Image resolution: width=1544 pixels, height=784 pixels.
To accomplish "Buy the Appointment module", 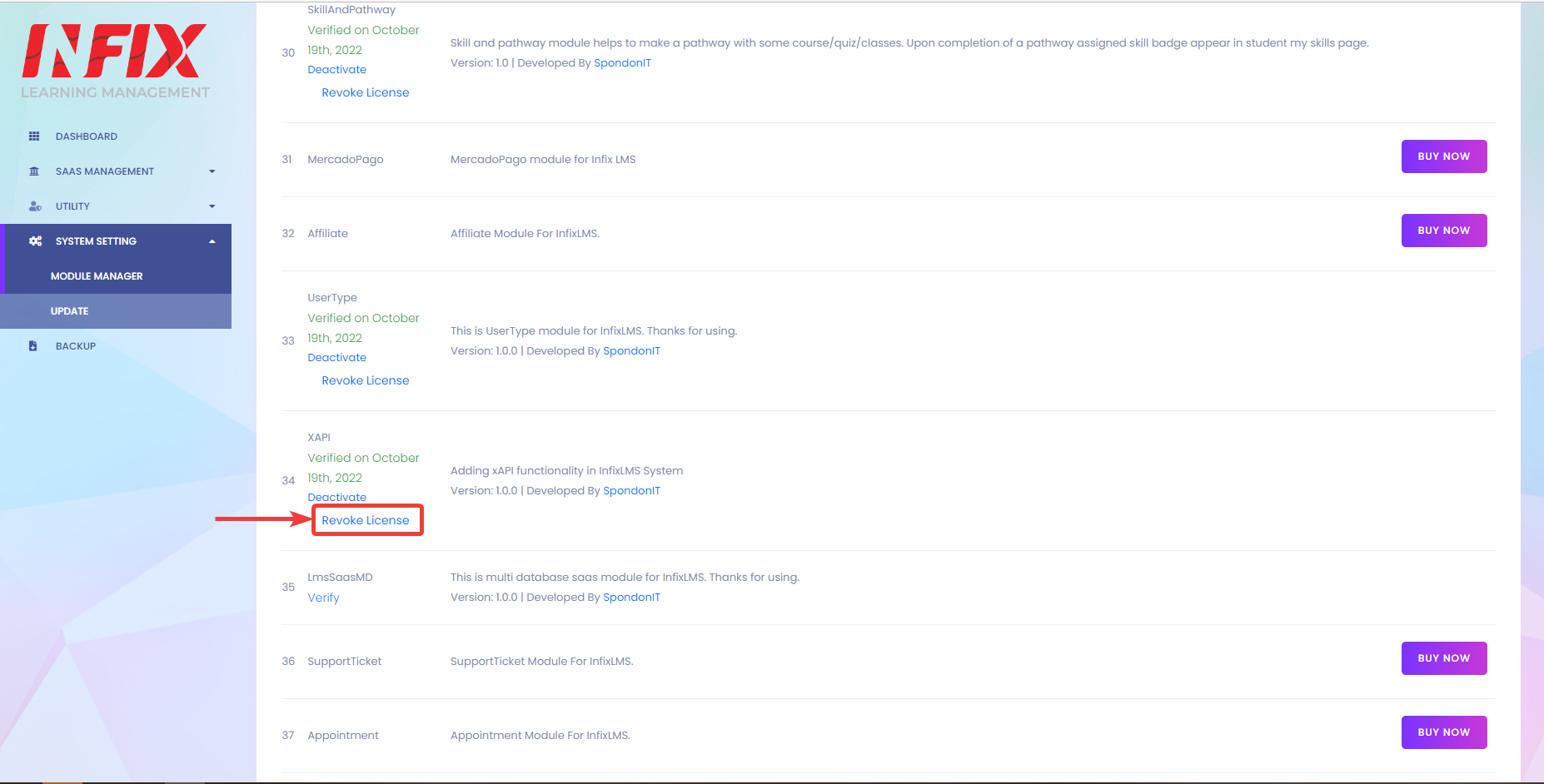I will 1444,732.
